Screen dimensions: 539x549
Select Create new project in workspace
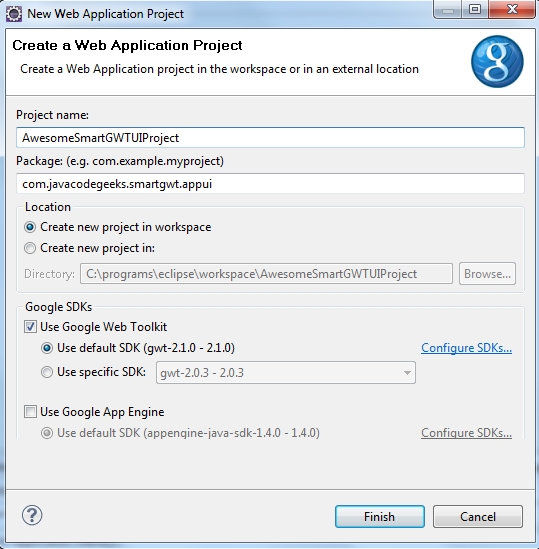pyautogui.click(x=30, y=227)
